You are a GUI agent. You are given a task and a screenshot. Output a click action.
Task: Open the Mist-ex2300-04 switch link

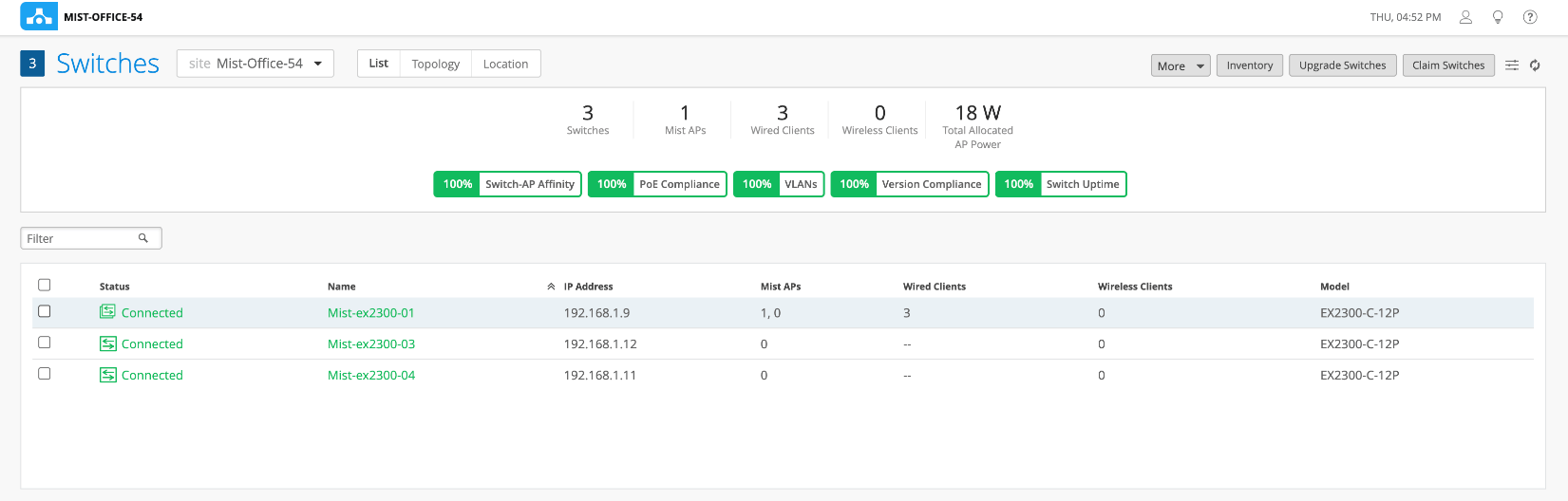point(371,376)
